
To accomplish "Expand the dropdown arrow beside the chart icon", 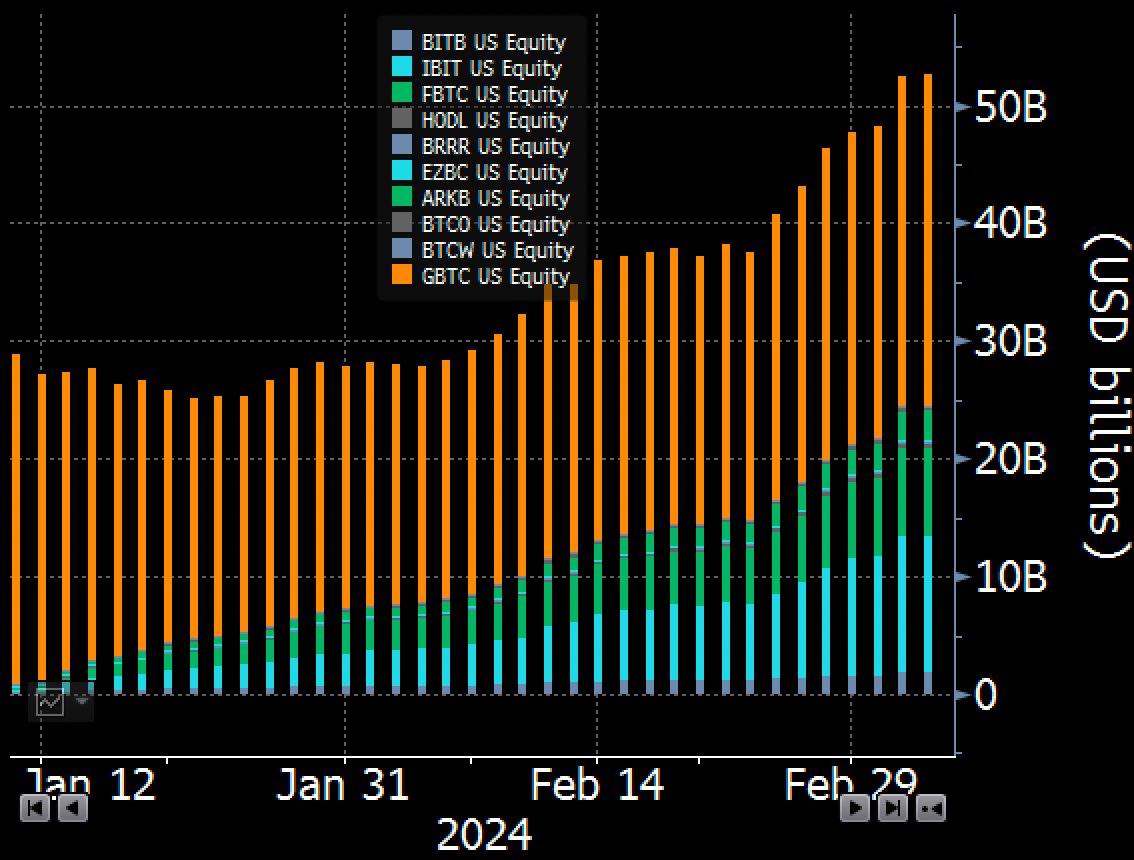I will click(x=80, y=703).
